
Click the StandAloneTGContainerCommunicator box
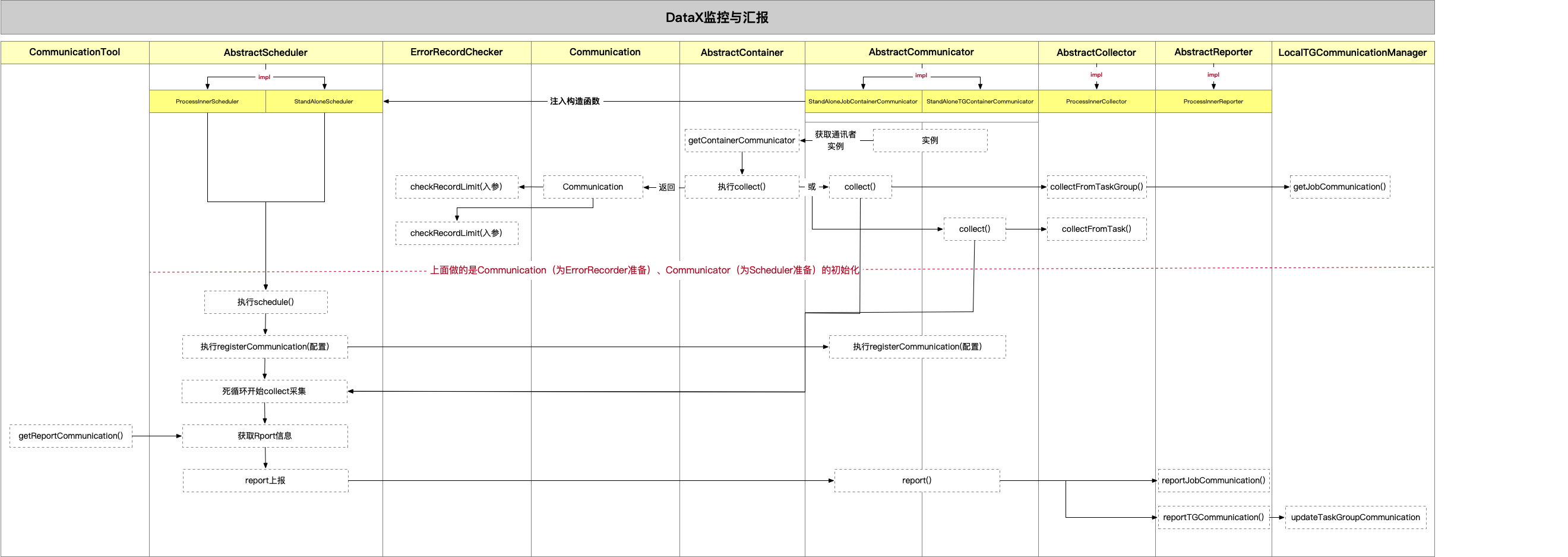(x=980, y=101)
